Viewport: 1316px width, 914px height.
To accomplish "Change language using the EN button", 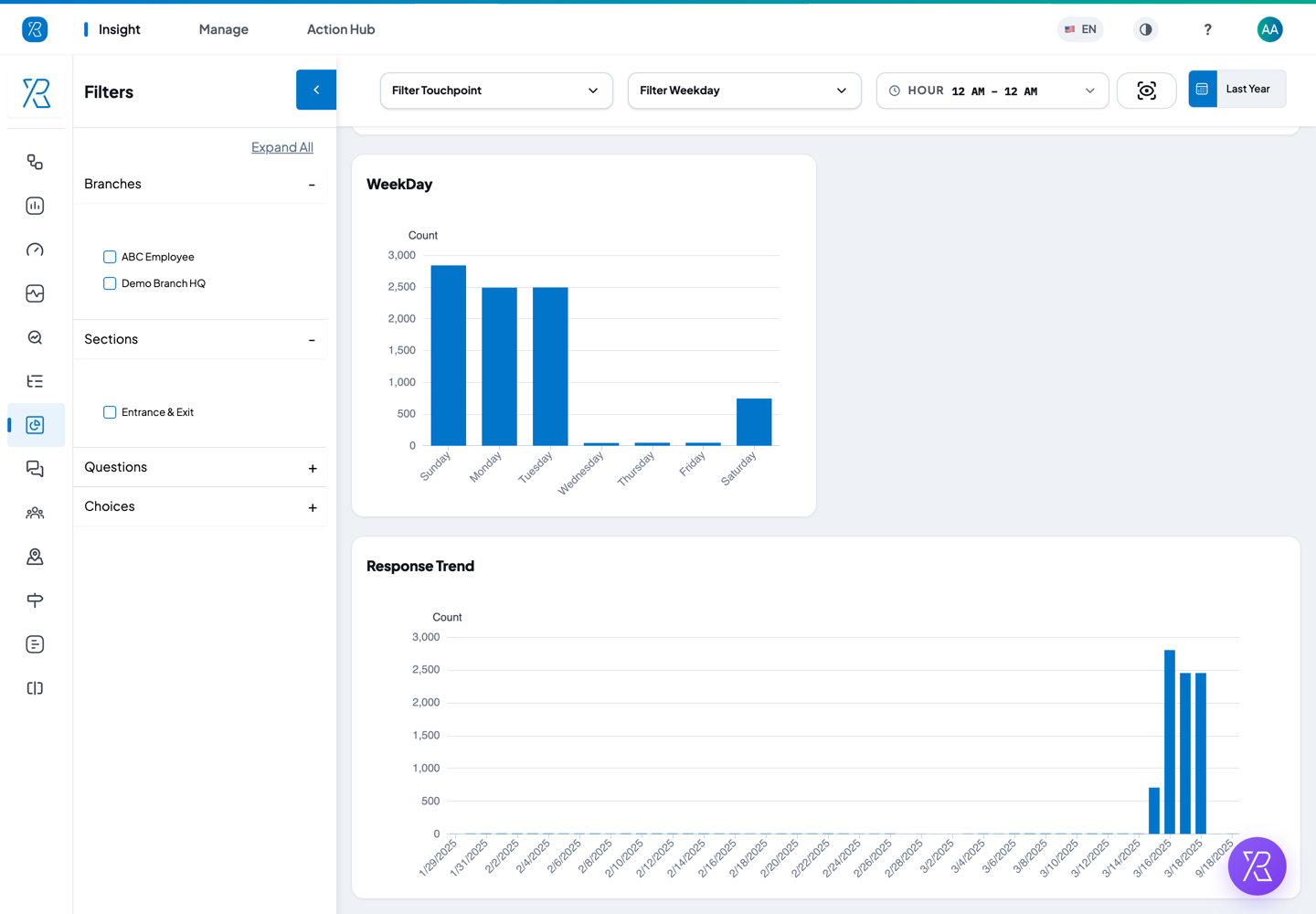I will (x=1080, y=29).
